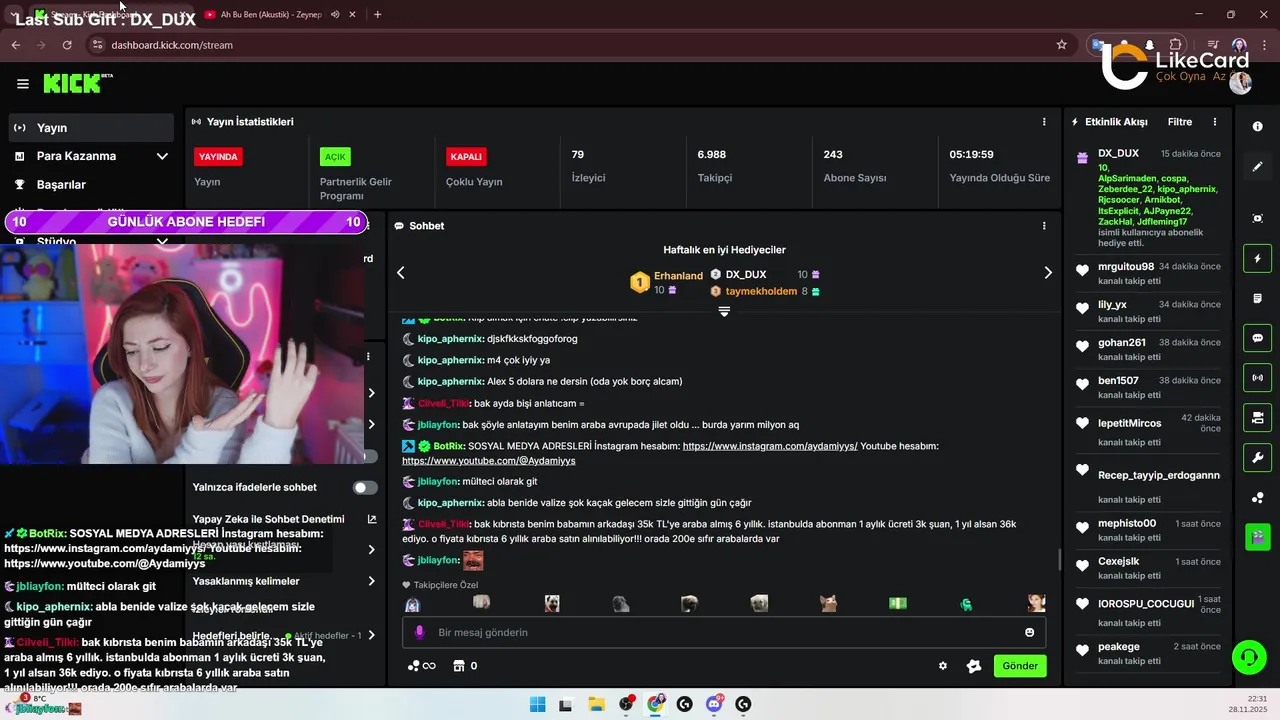Click the message input field
The height and width of the screenshot is (720, 1280).
tap(724, 632)
